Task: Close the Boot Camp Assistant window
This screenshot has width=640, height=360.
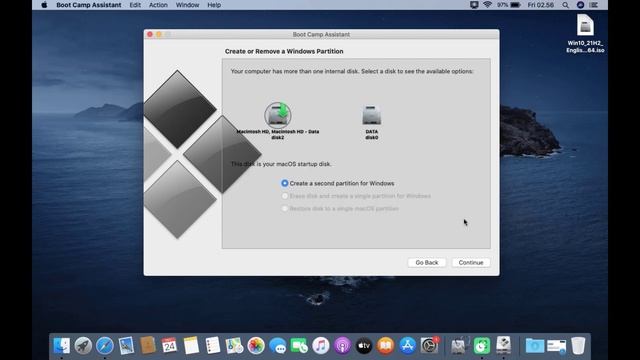Action: (x=150, y=34)
